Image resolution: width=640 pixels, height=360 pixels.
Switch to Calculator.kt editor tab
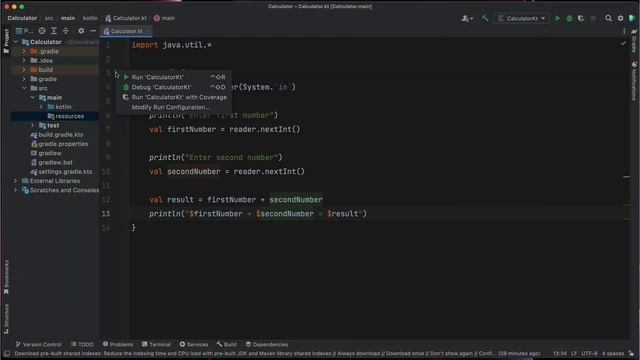tap(126, 31)
